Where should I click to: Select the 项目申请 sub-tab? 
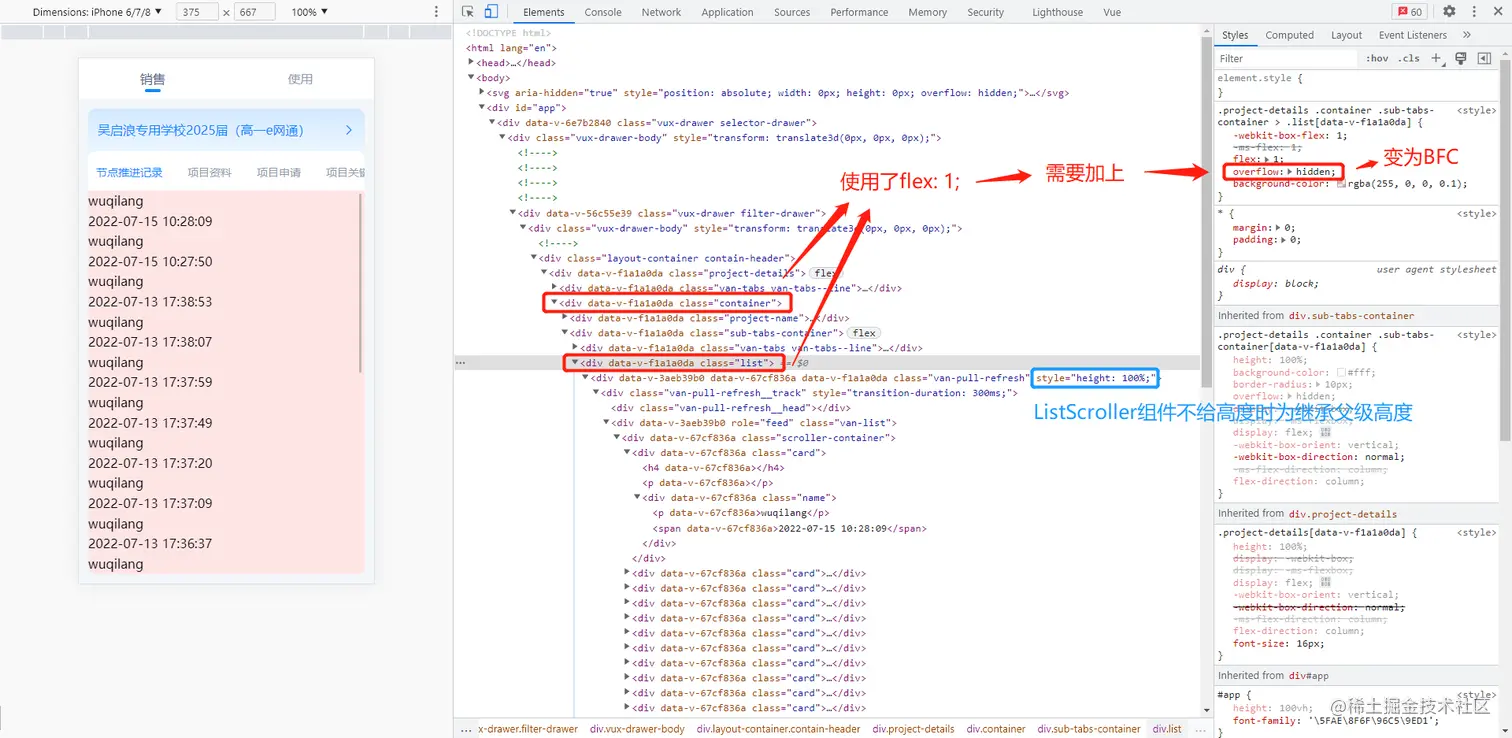(278, 172)
